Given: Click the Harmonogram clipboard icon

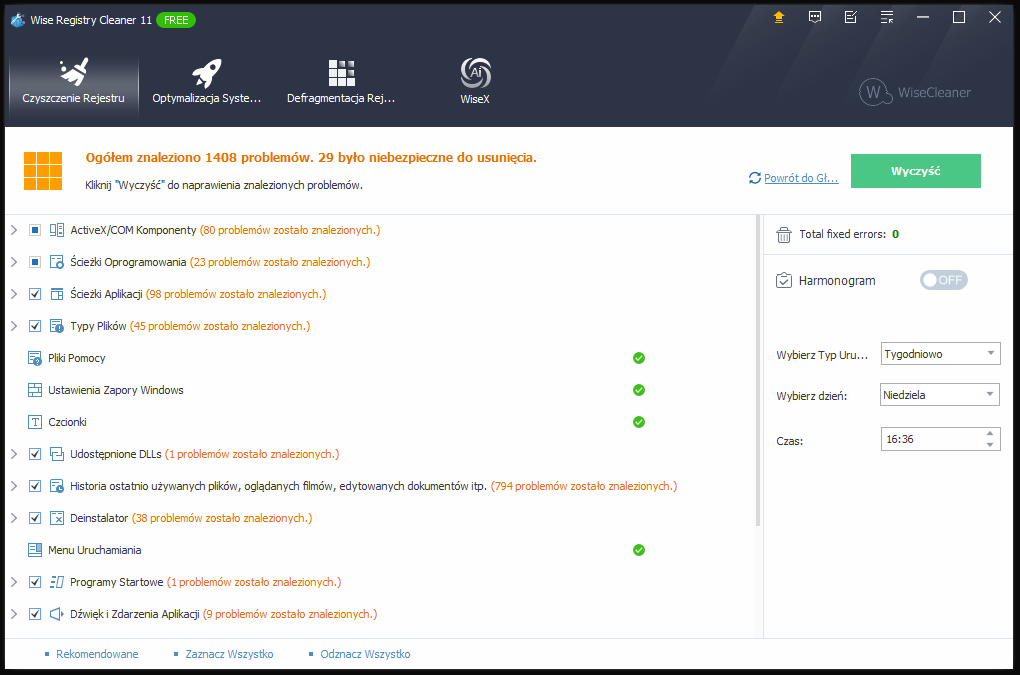Looking at the screenshot, I should (x=784, y=280).
